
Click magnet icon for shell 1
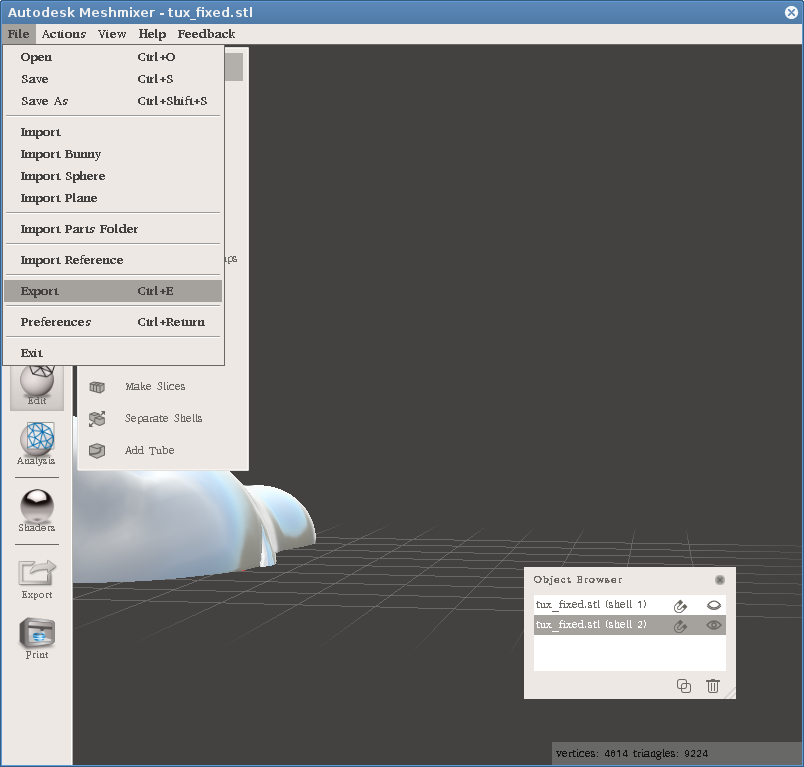pyautogui.click(x=680, y=605)
